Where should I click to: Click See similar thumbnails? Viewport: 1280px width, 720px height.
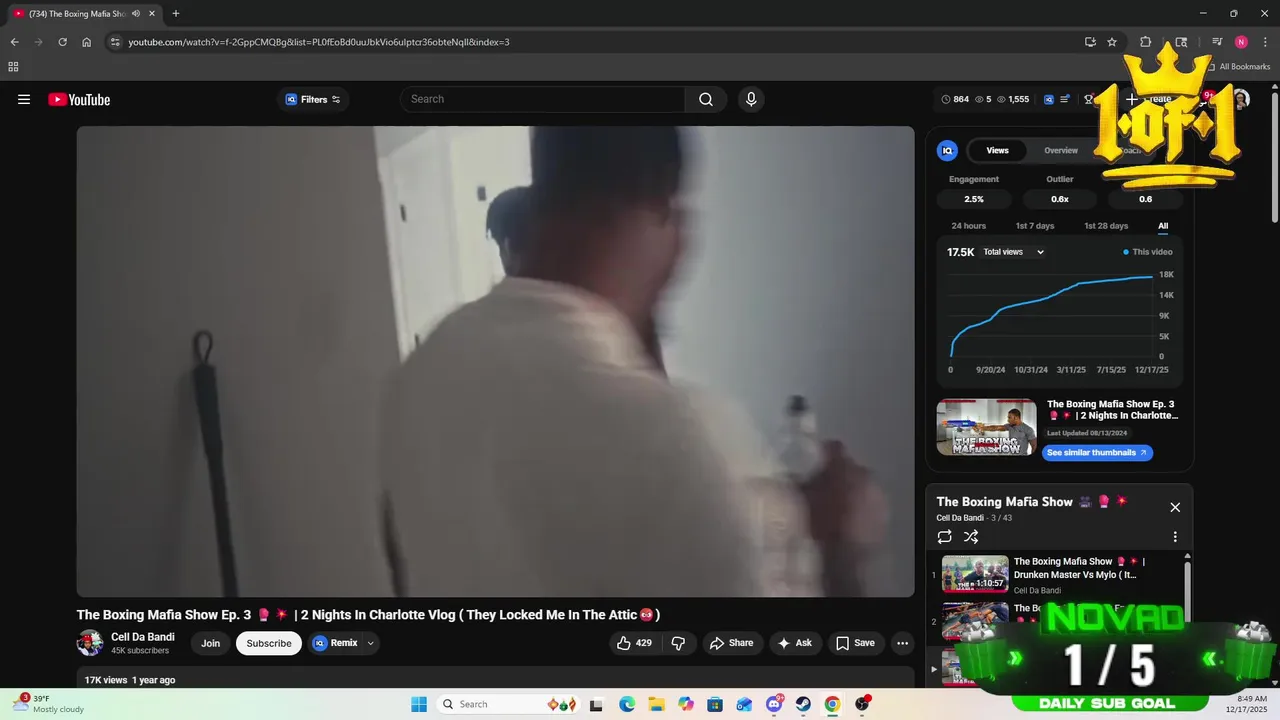click(1097, 453)
